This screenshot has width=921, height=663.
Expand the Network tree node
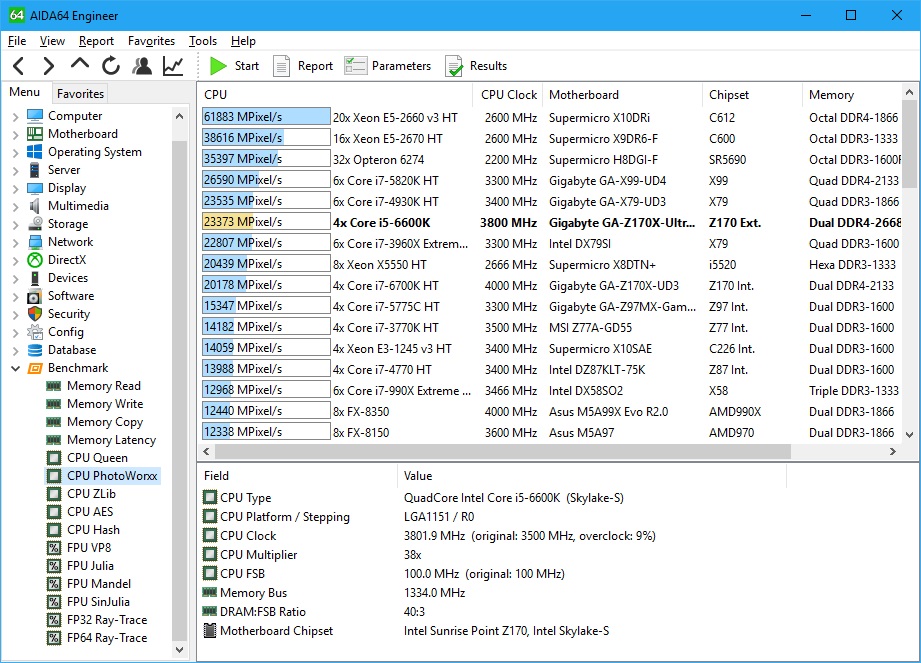click(x=15, y=243)
